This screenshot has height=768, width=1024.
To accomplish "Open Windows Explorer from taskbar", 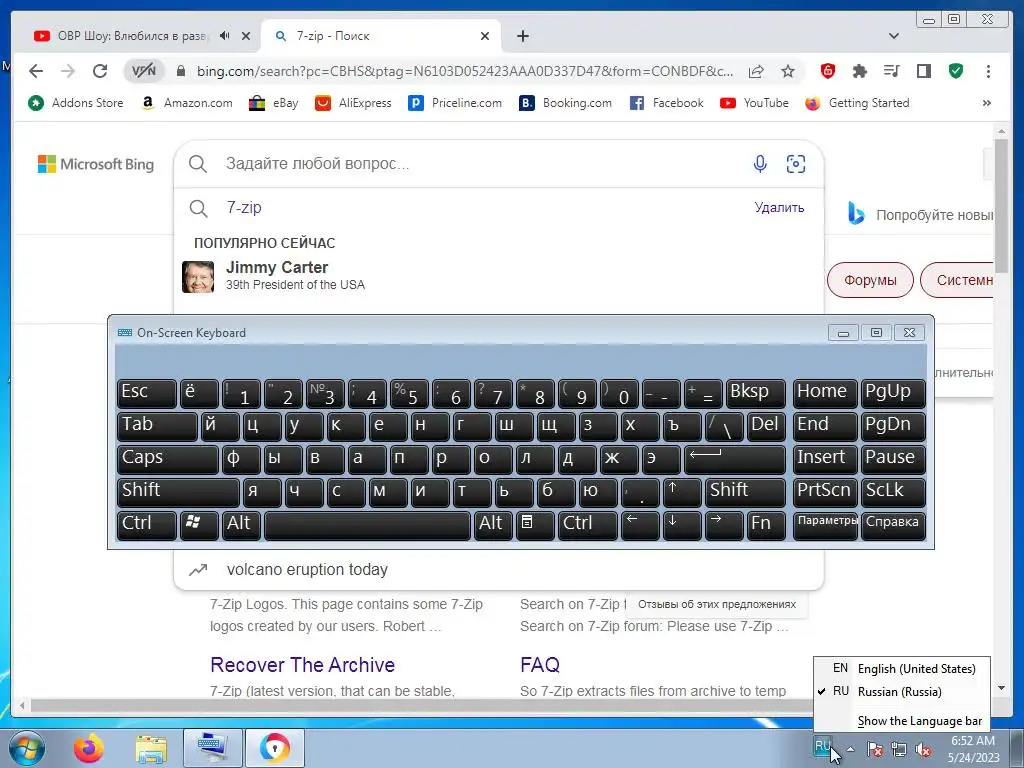I will coord(151,748).
